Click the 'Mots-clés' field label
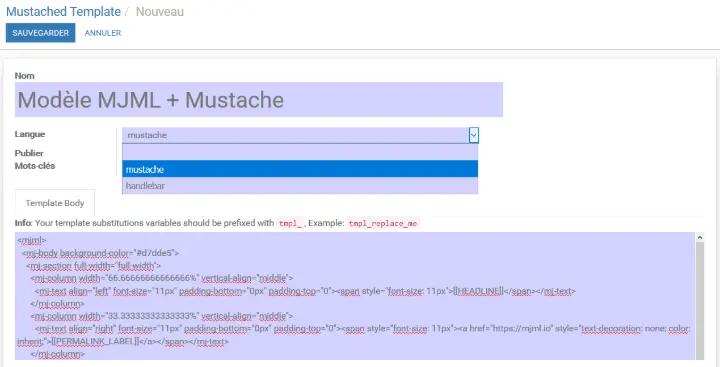720x367 pixels. [x=35, y=166]
